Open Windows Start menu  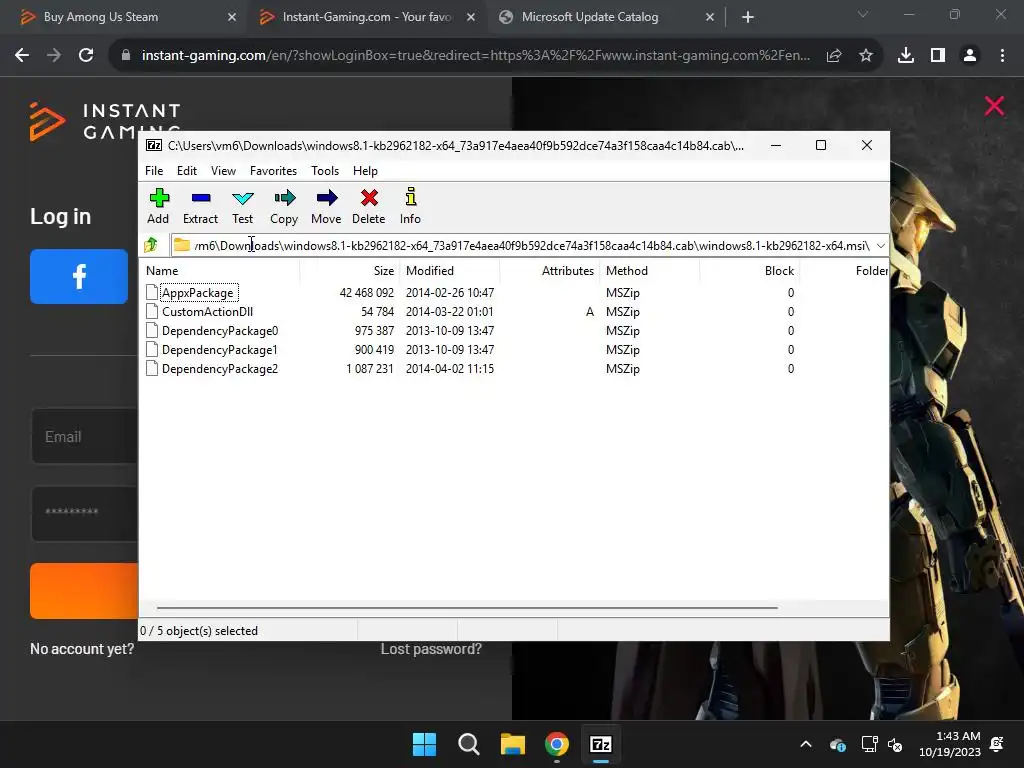click(424, 744)
